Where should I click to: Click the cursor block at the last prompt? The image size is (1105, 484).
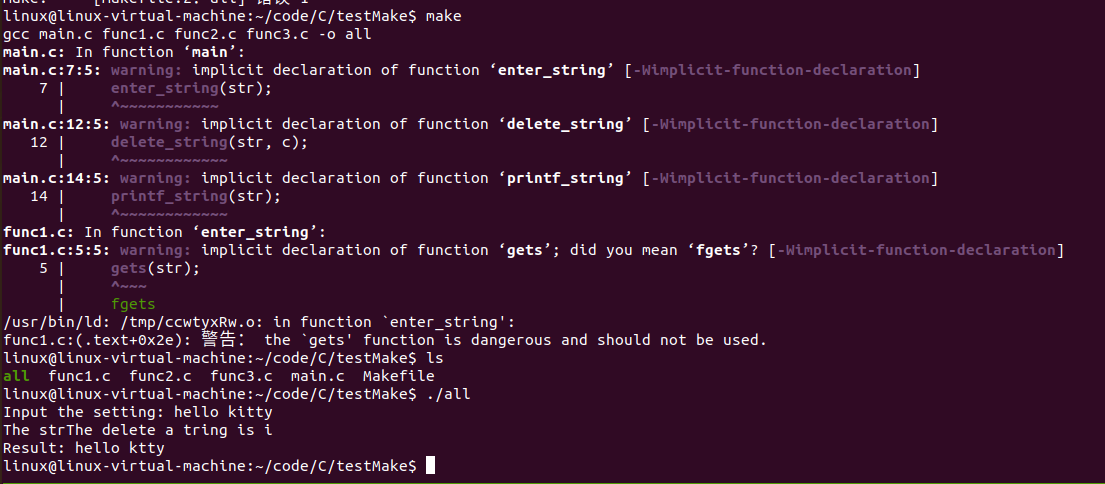430,466
